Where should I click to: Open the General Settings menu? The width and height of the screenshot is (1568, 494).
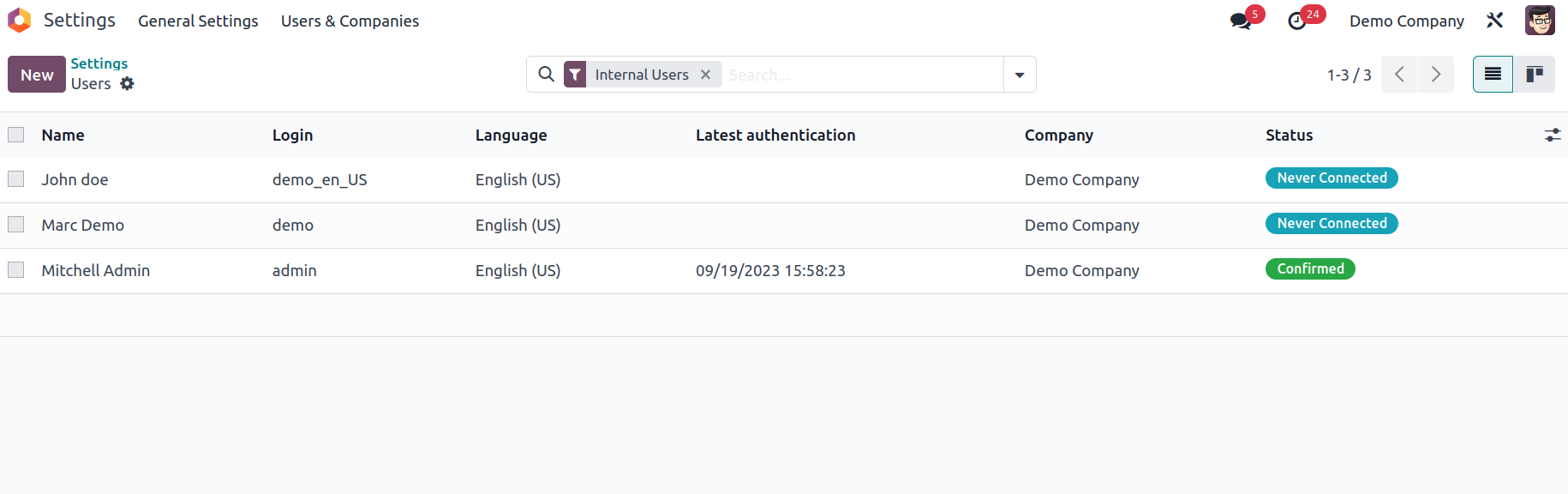(x=198, y=21)
